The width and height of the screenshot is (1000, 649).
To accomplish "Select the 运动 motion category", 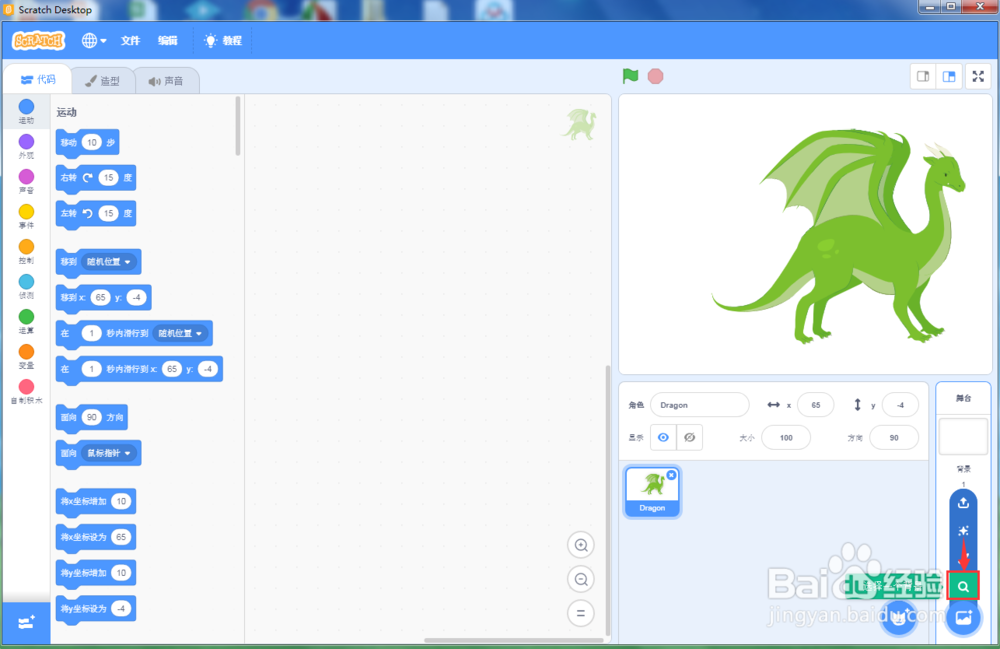I will coord(26,111).
